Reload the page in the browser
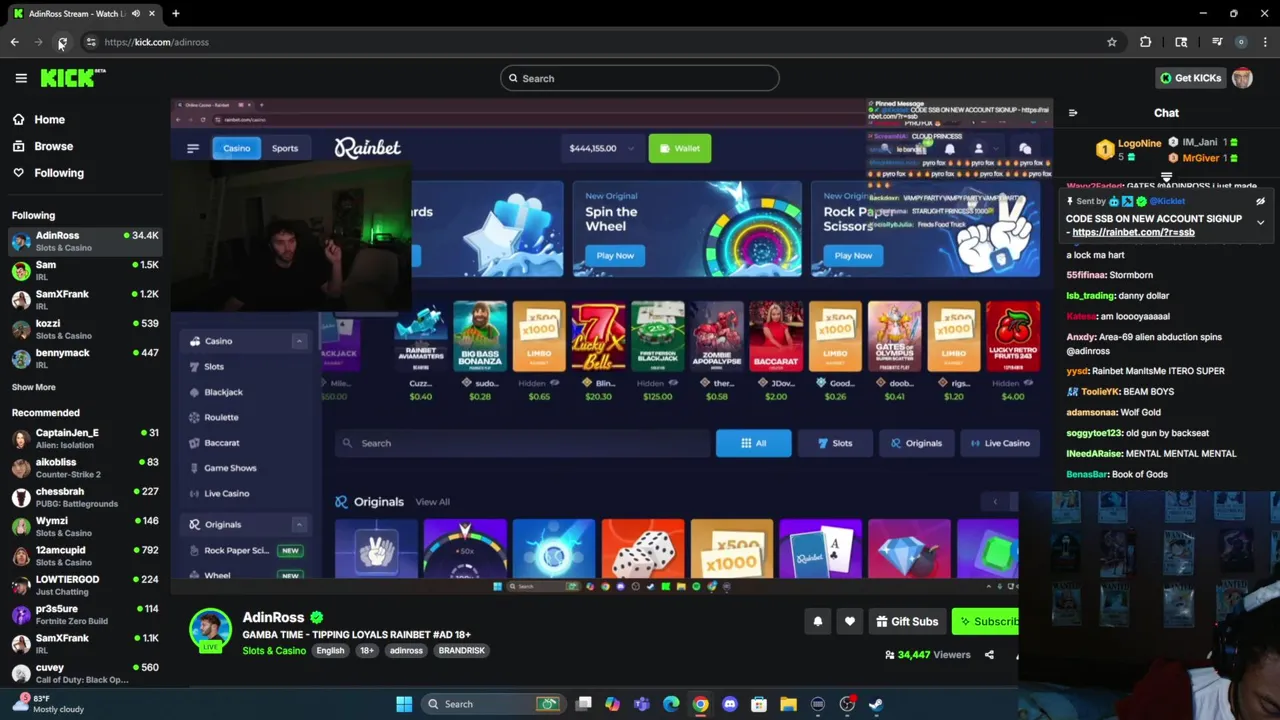This screenshot has height=720, width=1280. click(x=62, y=42)
